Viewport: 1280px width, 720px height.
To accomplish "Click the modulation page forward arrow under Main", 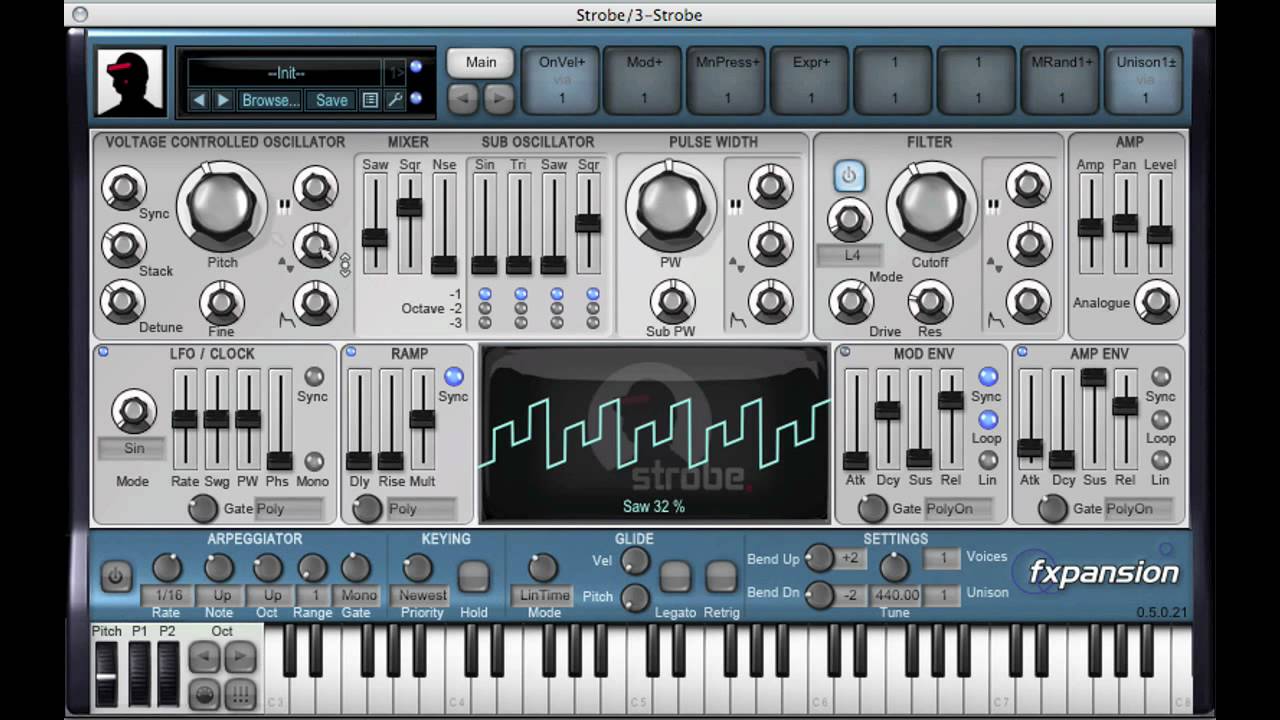I will coord(498,98).
